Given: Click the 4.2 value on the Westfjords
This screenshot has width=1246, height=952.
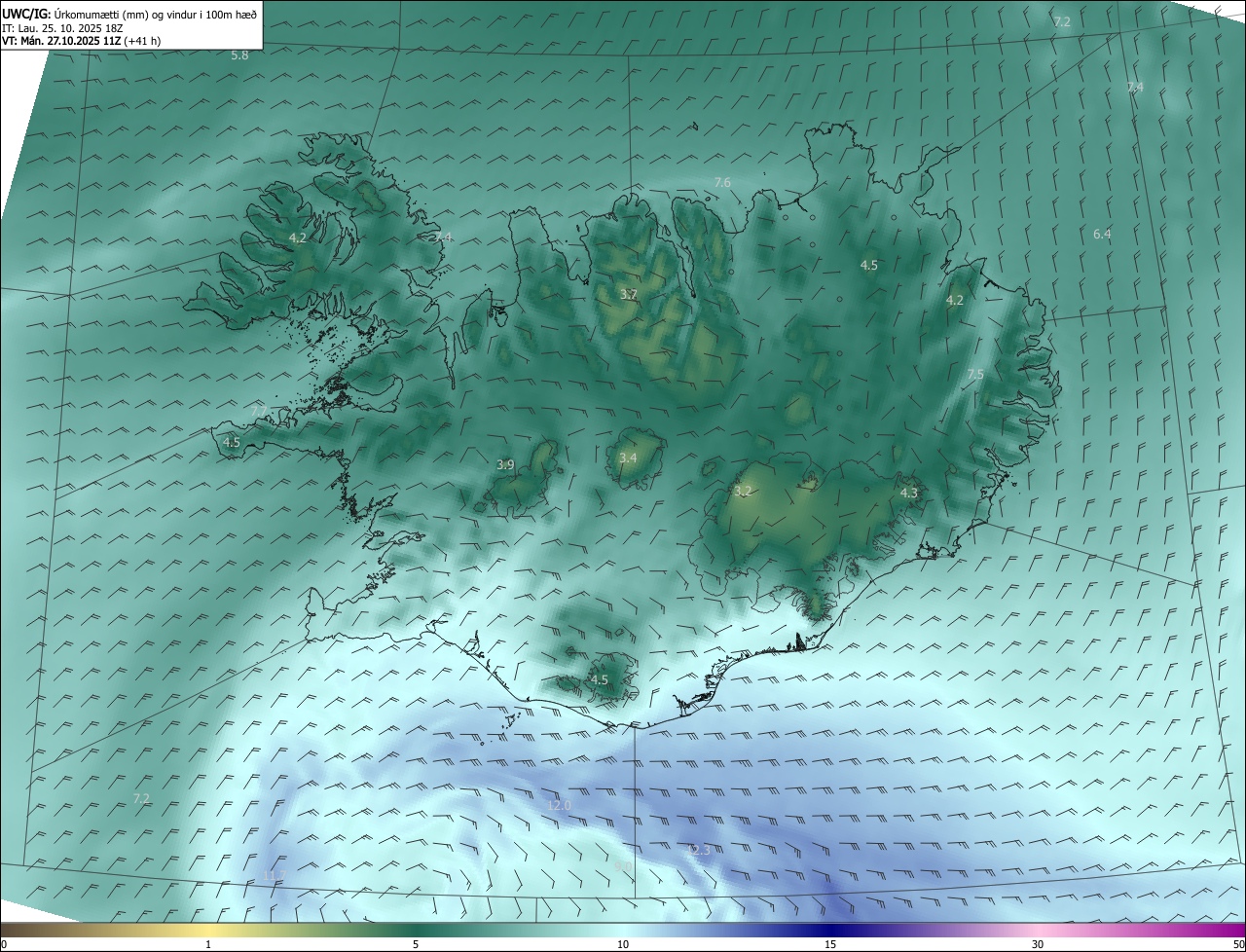Looking at the screenshot, I should point(298,238).
